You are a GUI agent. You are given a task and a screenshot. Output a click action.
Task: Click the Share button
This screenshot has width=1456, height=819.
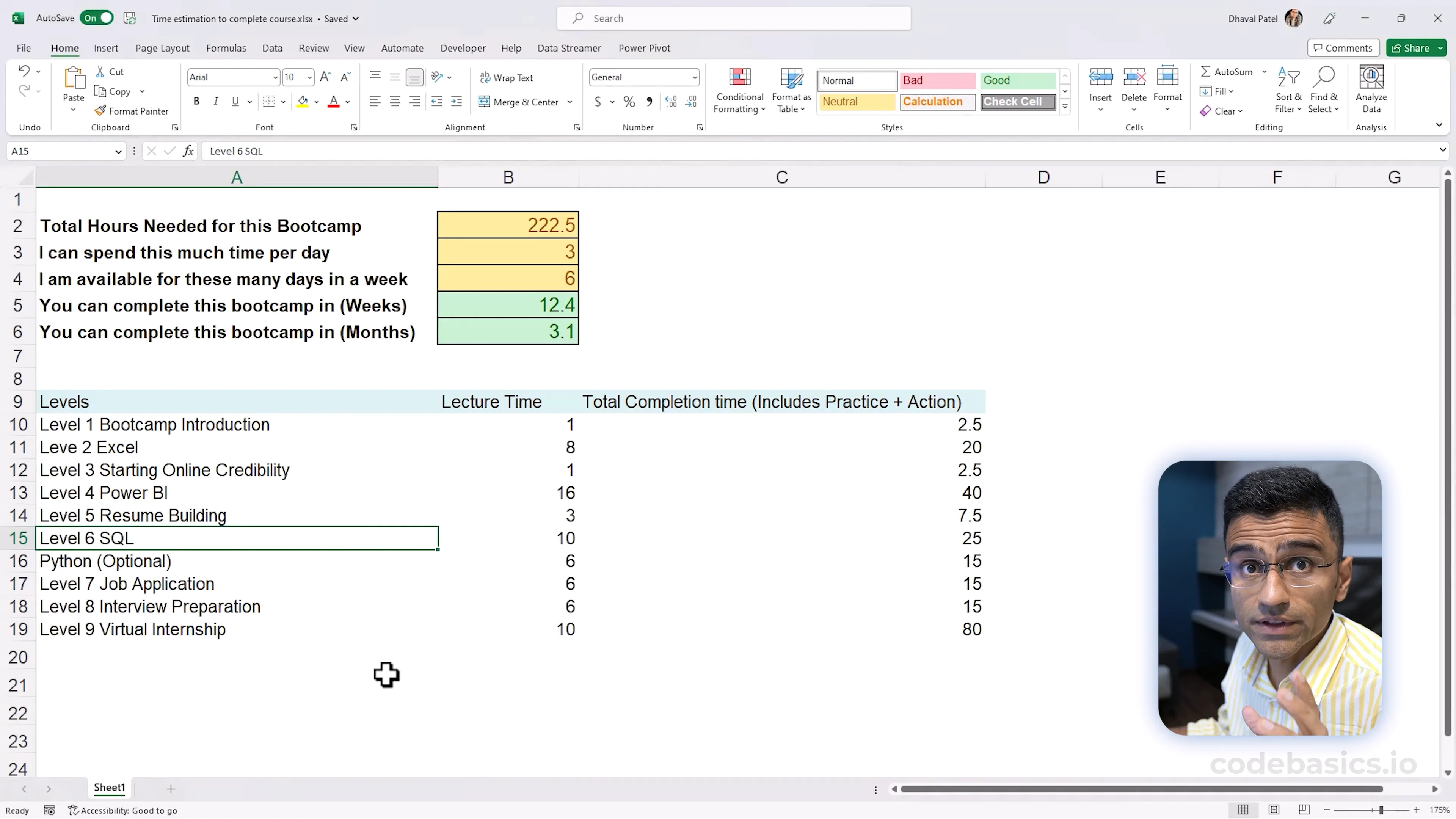pos(1410,48)
